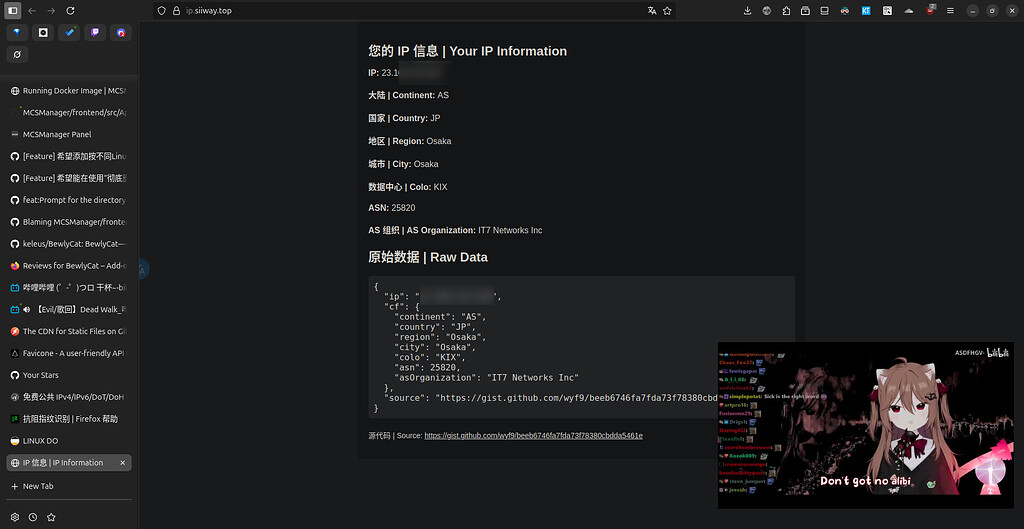Open the cloud-shaped extension icon
This screenshot has width=1024, height=529.
(x=908, y=10)
